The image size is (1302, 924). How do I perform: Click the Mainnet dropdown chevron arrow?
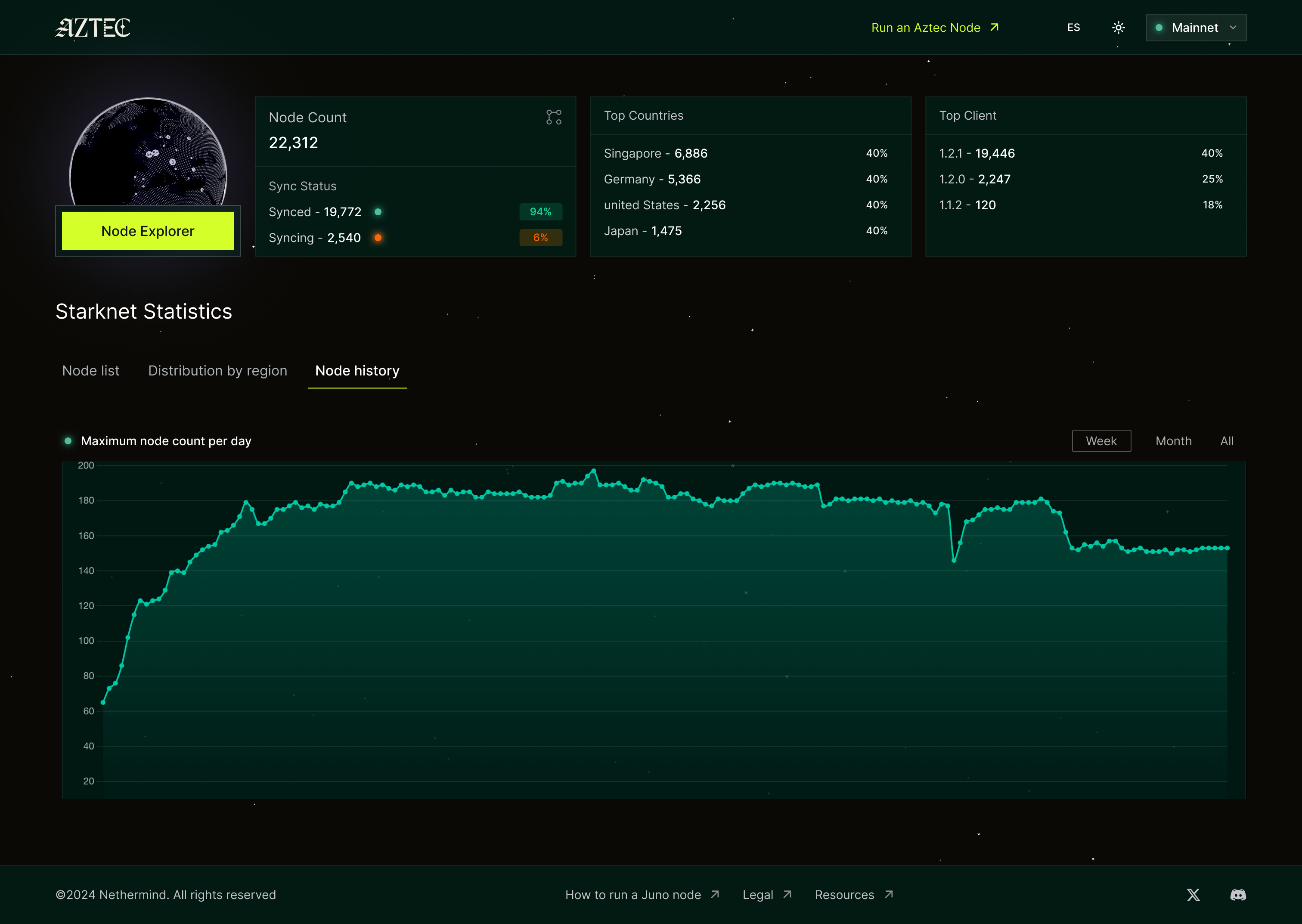click(1233, 27)
